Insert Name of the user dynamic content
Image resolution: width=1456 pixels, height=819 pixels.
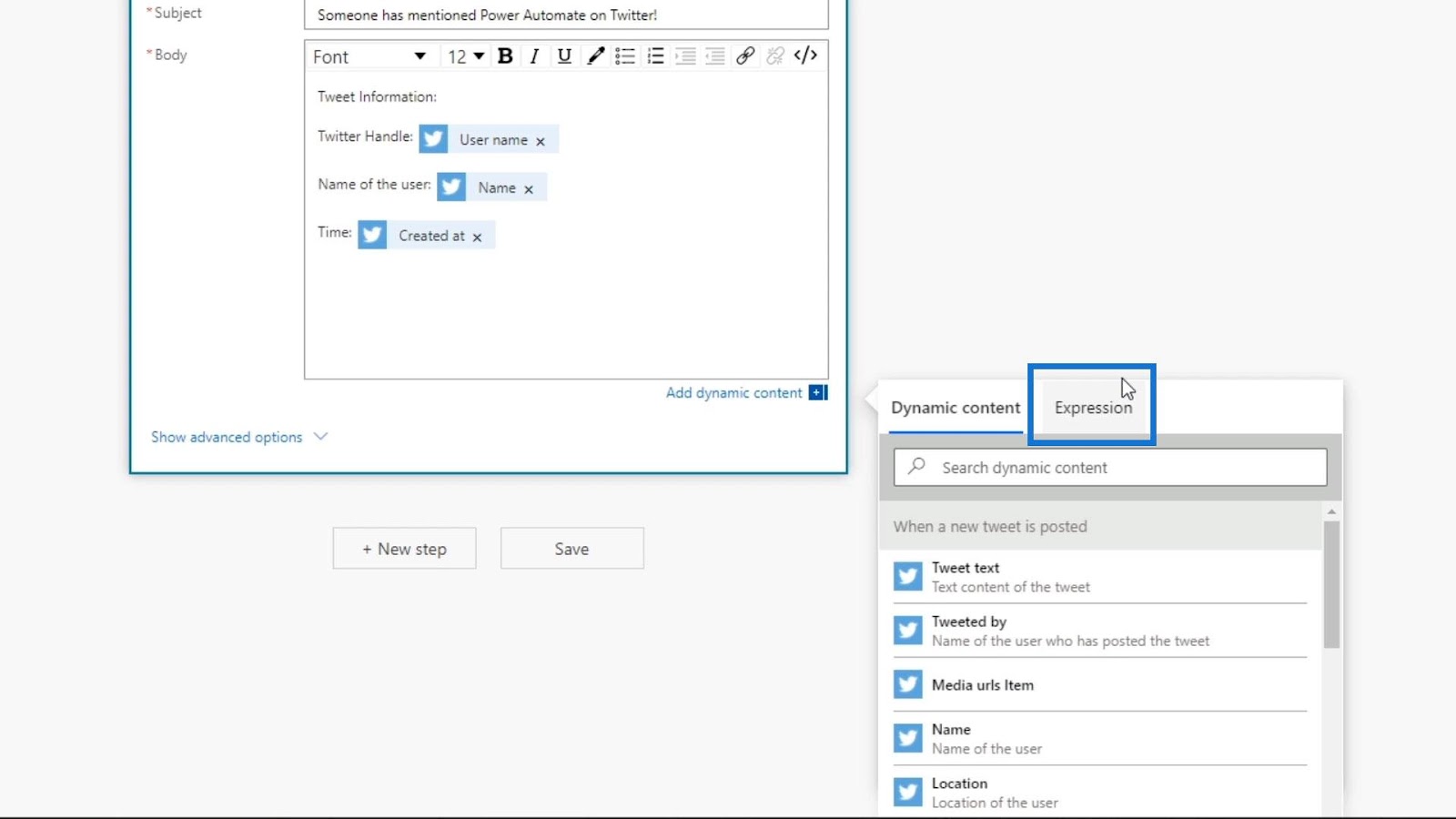(x=1100, y=738)
